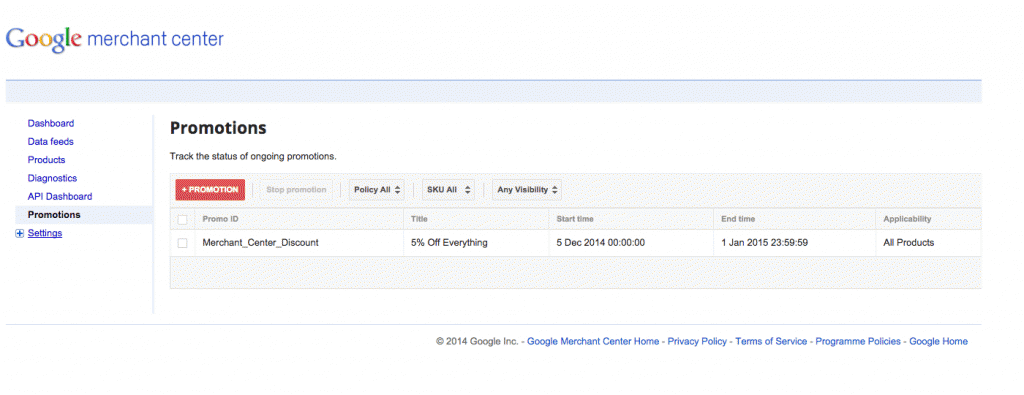
Task: Select Promotions in the sidebar
Action: coord(54,215)
